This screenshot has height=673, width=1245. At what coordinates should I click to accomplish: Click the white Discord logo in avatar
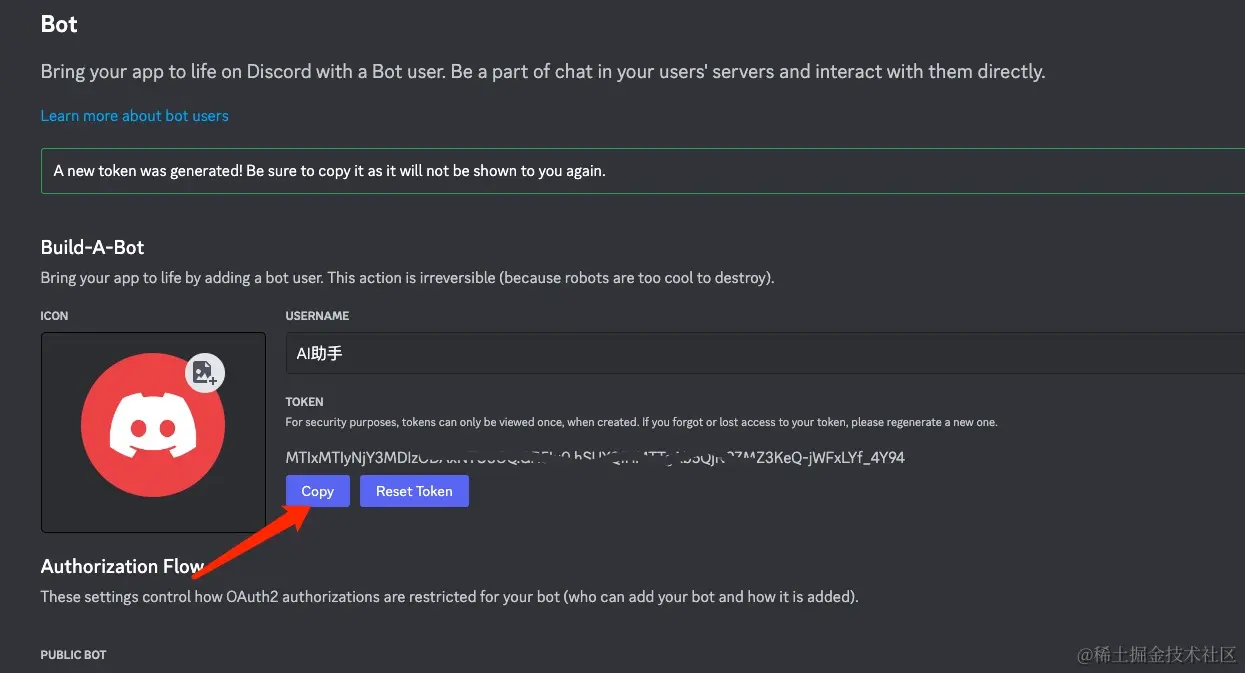click(153, 426)
